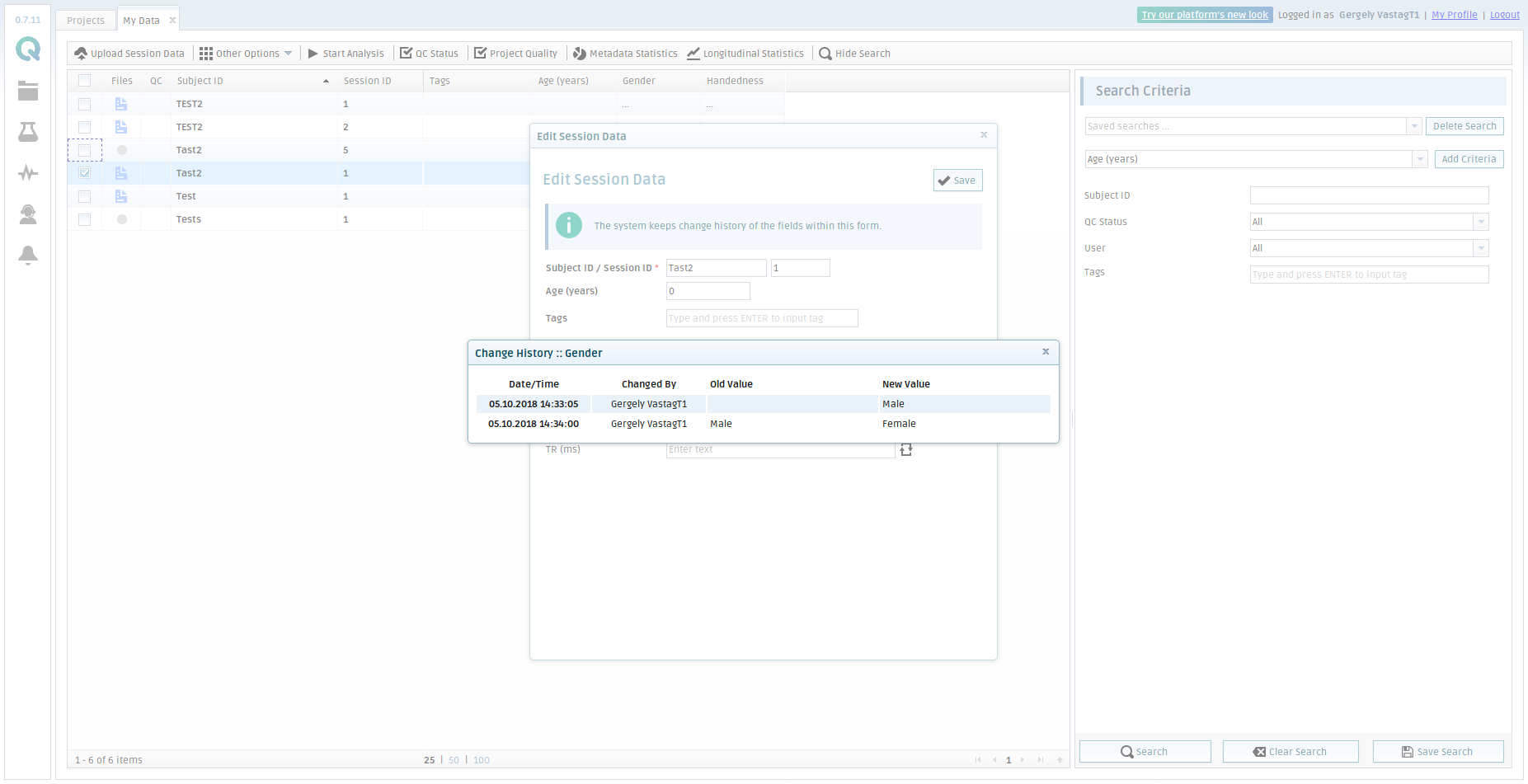Open QC Status from toolbar
The height and width of the screenshot is (784, 1528).
(429, 54)
